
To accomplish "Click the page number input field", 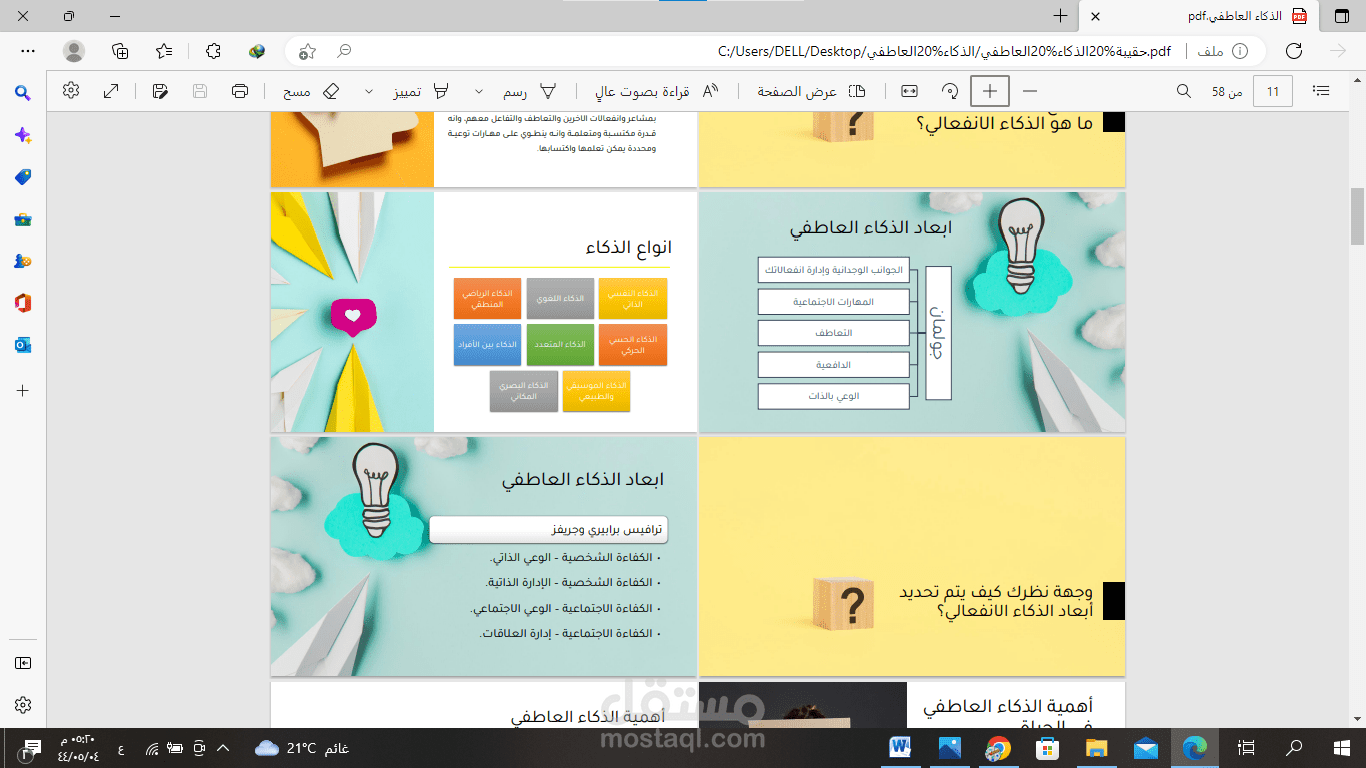I will point(1273,91).
